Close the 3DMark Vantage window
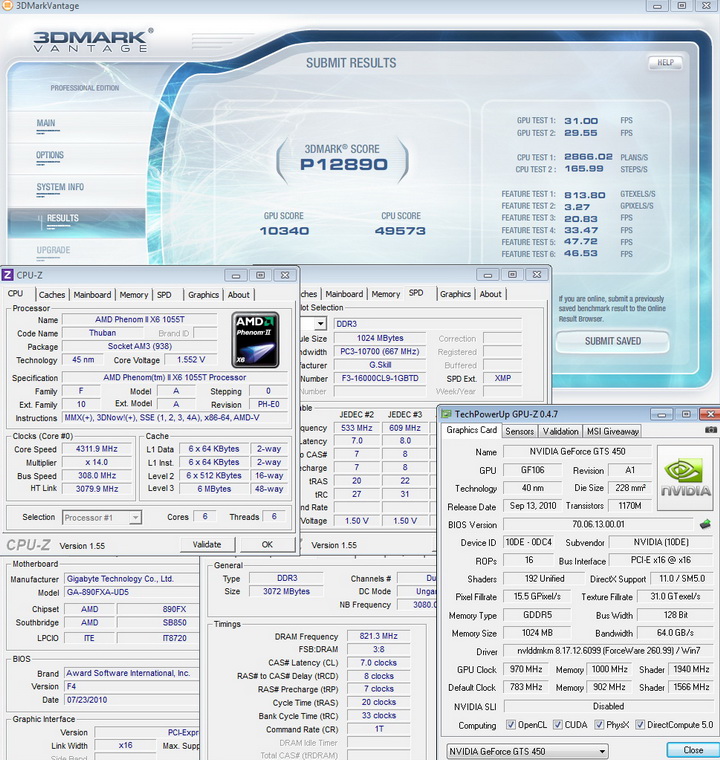Screen dimensions: 720x760 click(706, 6)
